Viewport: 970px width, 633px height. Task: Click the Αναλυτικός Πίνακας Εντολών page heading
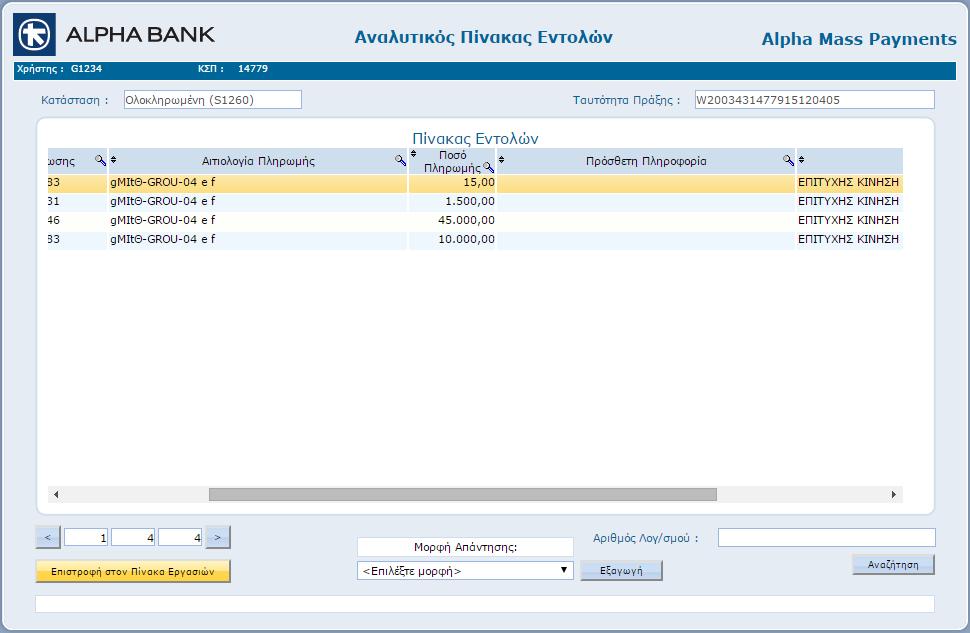click(x=484, y=37)
